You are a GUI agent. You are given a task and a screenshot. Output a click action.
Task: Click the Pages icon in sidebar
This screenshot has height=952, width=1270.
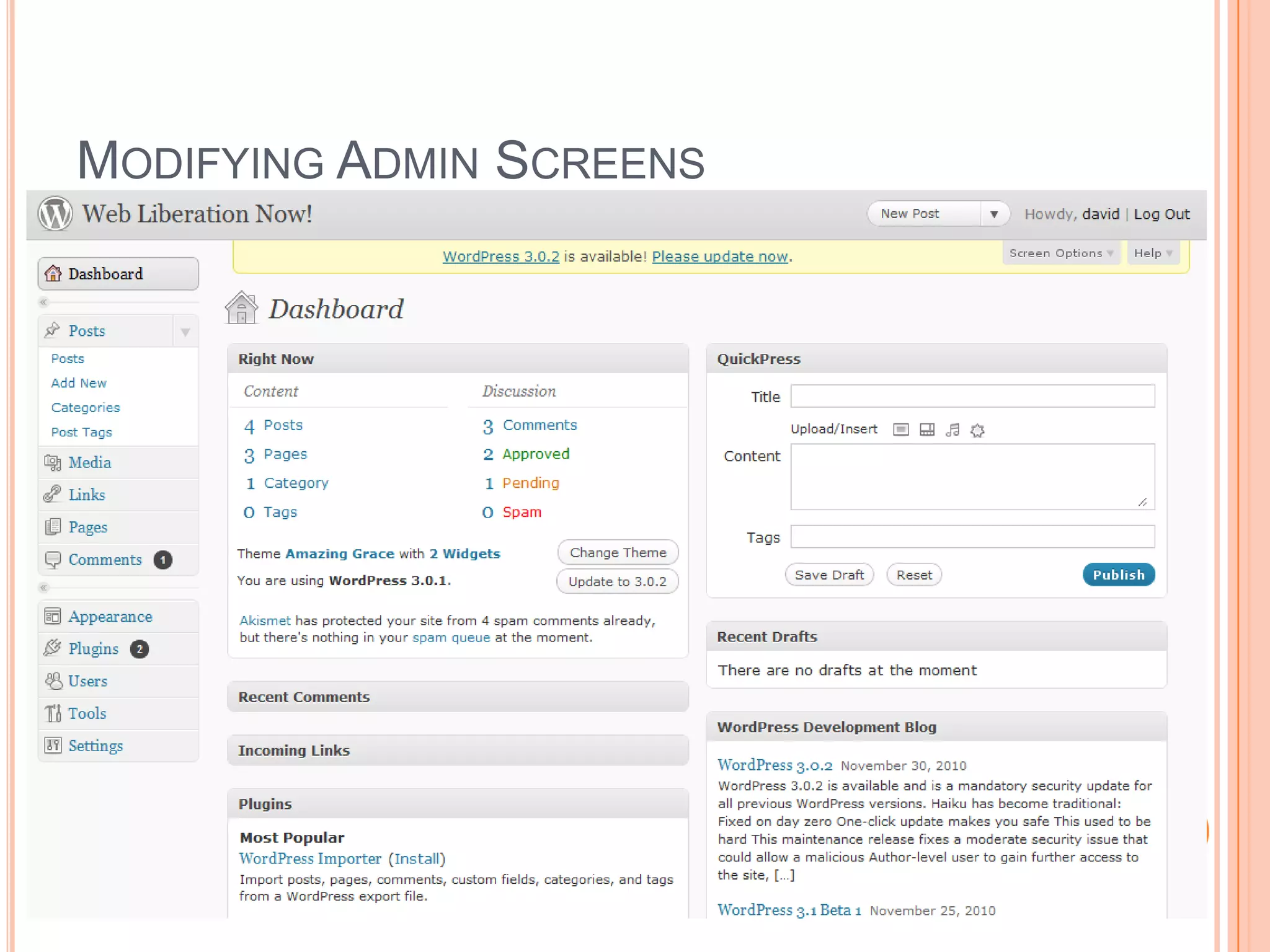[x=53, y=527]
